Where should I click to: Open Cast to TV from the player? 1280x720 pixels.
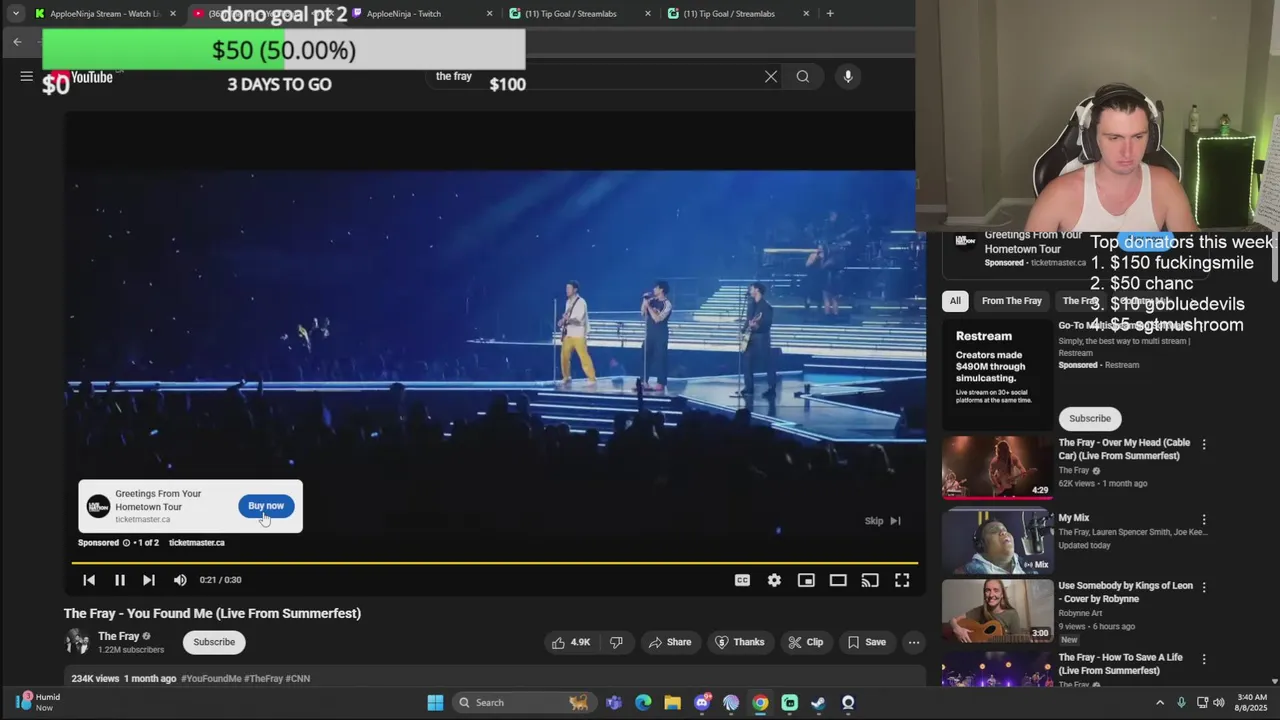(870, 580)
